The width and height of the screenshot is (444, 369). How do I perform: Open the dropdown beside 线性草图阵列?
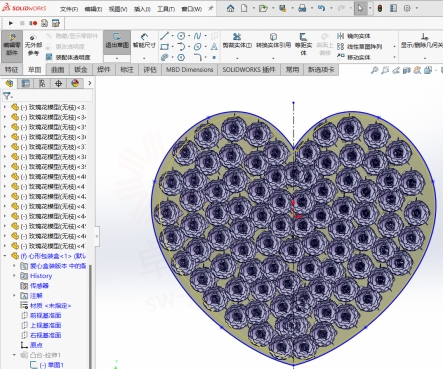coord(394,47)
